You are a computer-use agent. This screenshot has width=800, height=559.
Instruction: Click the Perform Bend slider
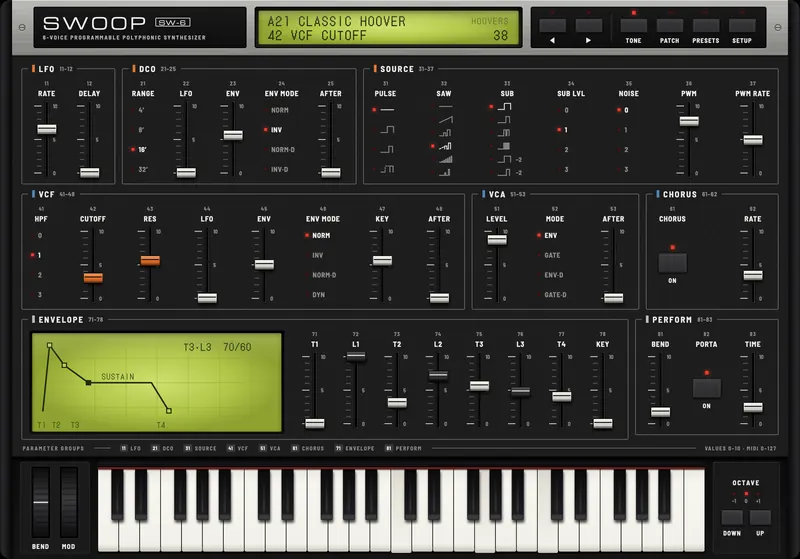(x=661, y=412)
